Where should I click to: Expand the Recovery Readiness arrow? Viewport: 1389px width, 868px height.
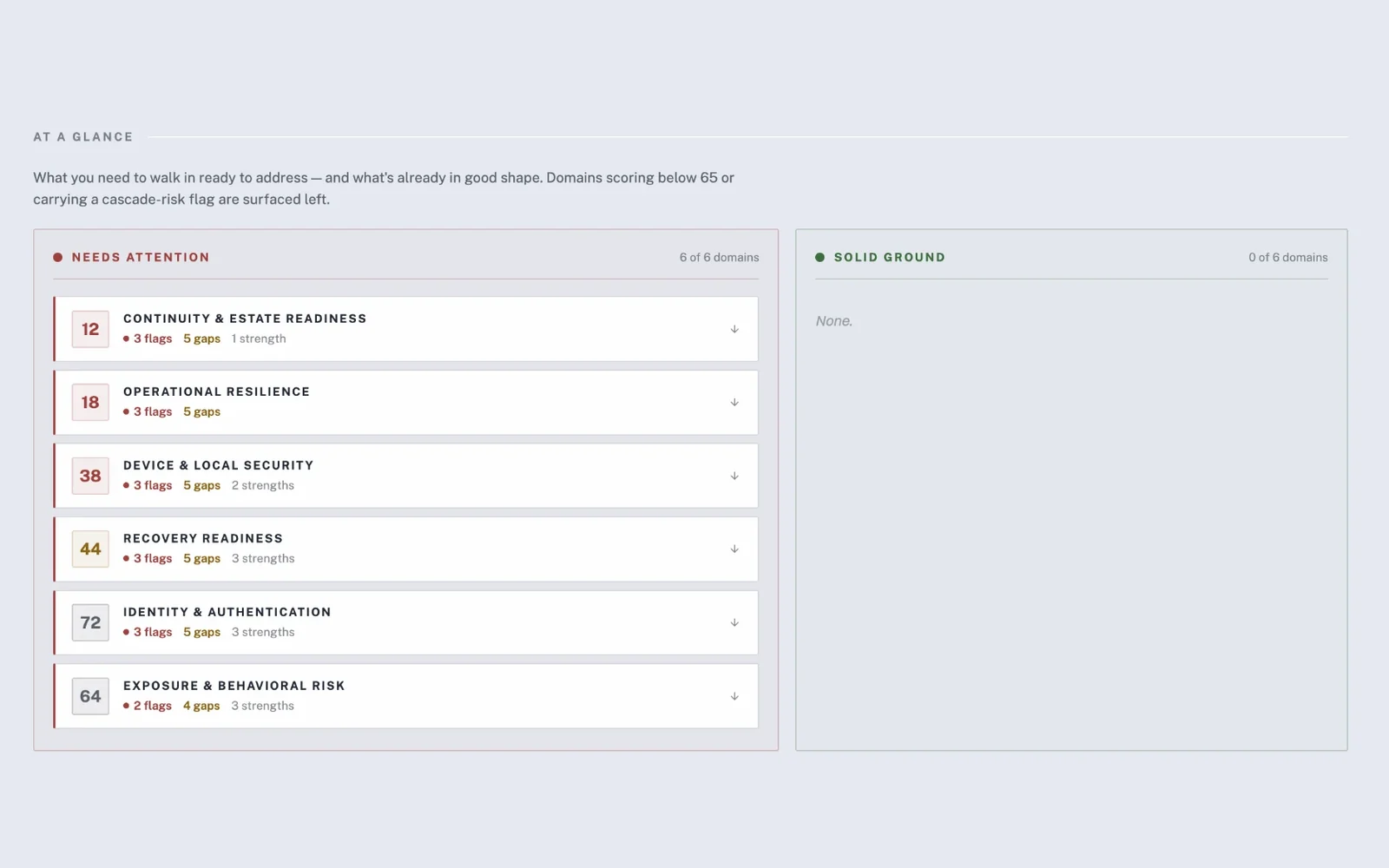[x=734, y=549]
